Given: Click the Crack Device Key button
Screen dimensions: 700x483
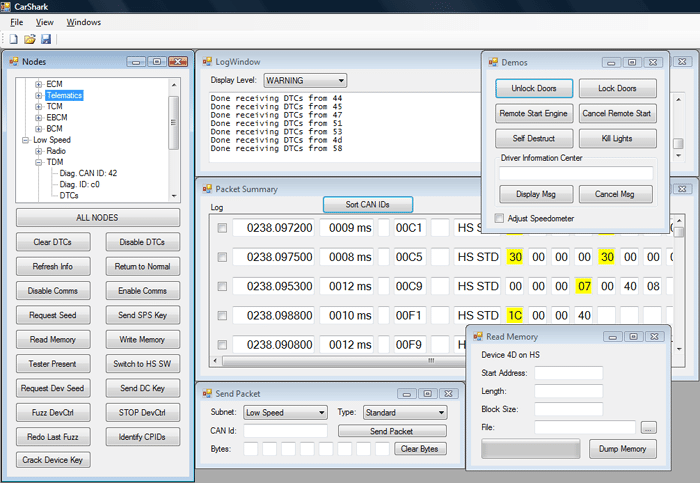Looking at the screenshot, I should [53, 460].
